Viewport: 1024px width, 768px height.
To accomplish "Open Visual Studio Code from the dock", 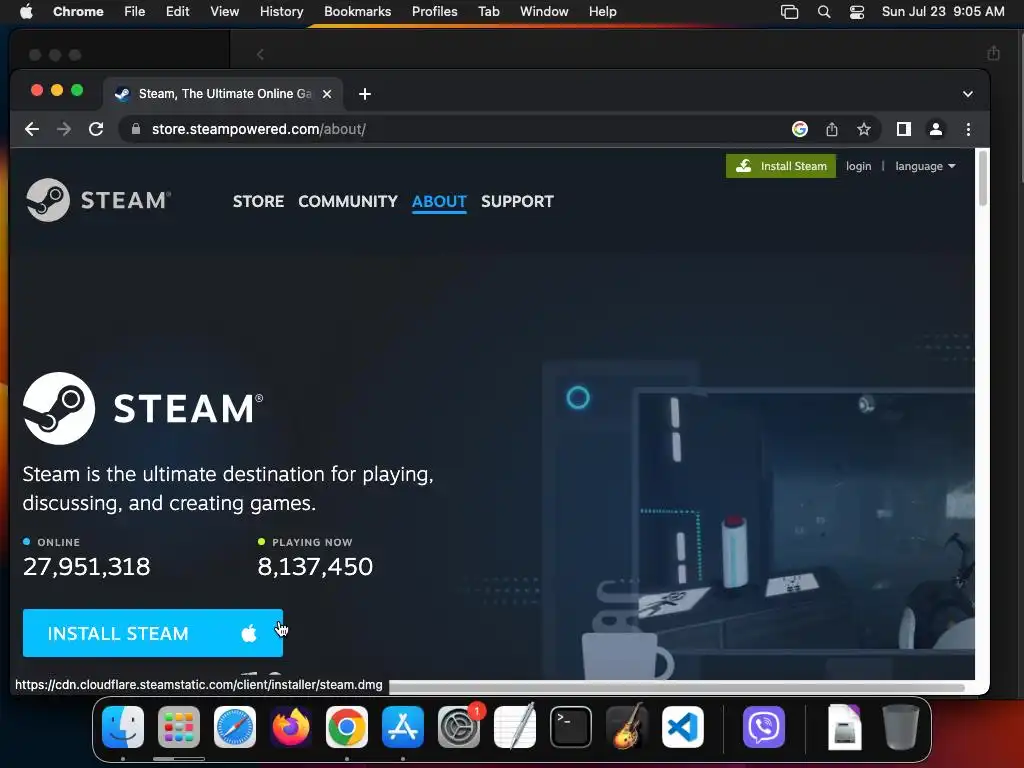I will pos(682,727).
